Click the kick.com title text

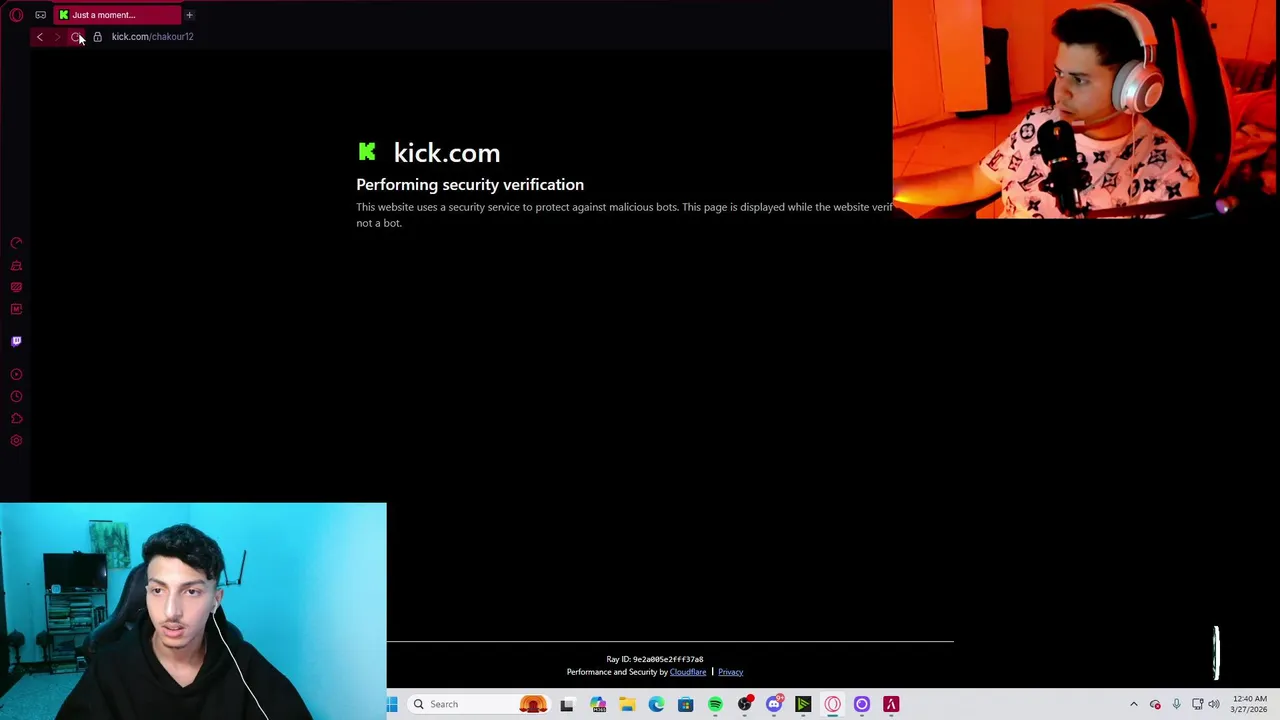(x=447, y=153)
